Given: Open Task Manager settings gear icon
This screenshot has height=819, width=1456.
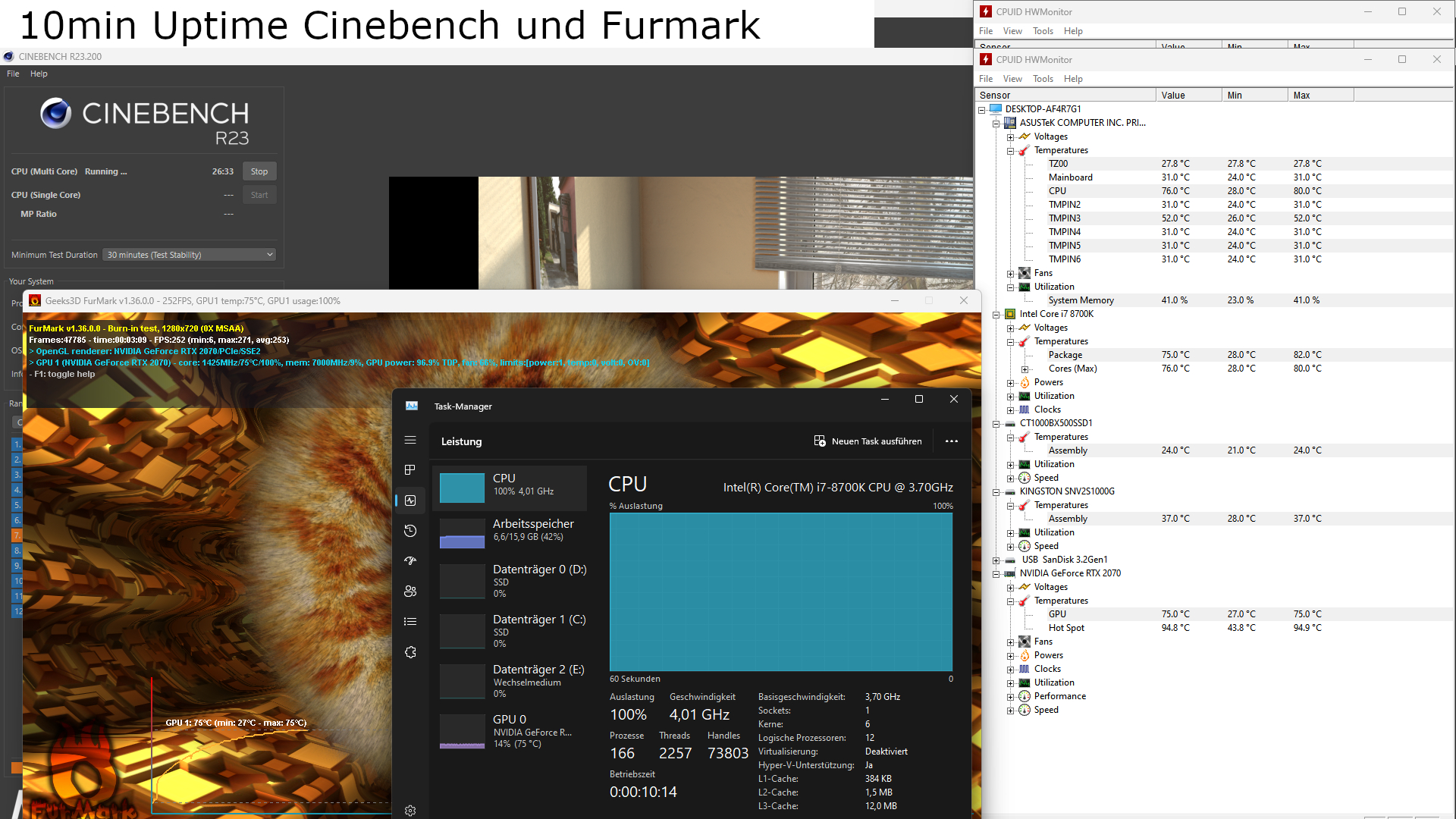Looking at the screenshot, I should pos(410,811).
